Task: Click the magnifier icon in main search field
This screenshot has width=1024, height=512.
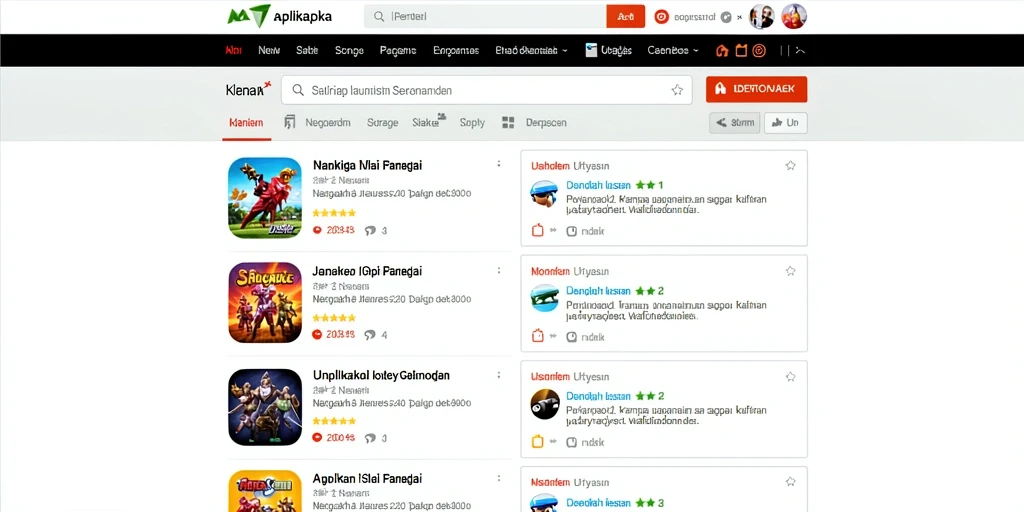Action: click(298, 90)
